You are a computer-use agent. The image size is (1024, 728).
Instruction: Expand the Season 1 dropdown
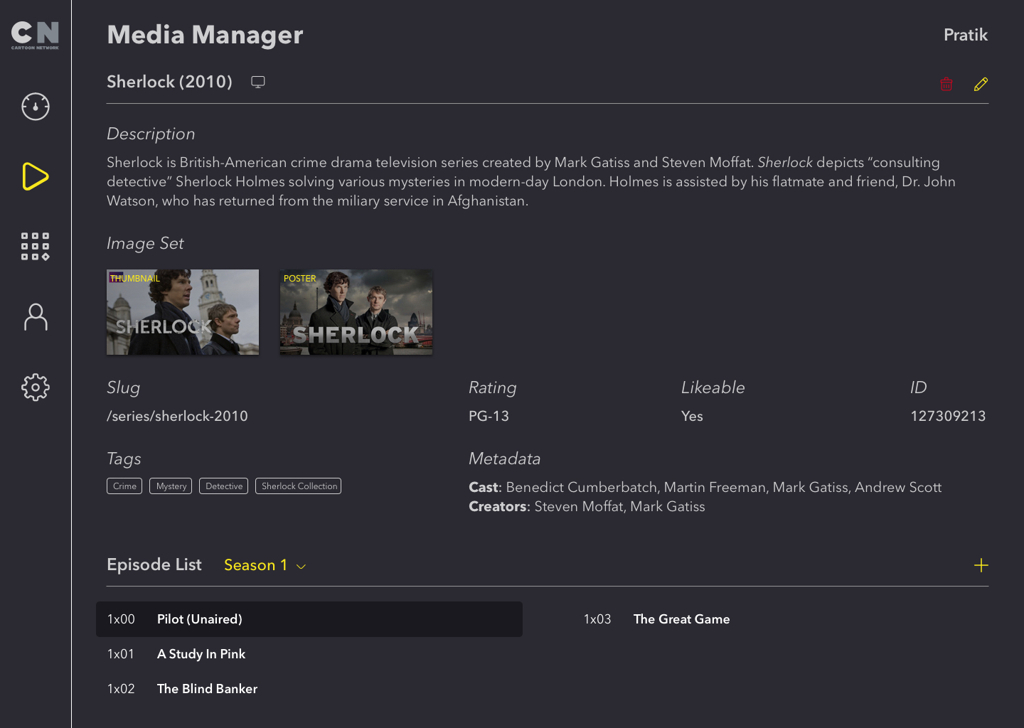(264, 565)
